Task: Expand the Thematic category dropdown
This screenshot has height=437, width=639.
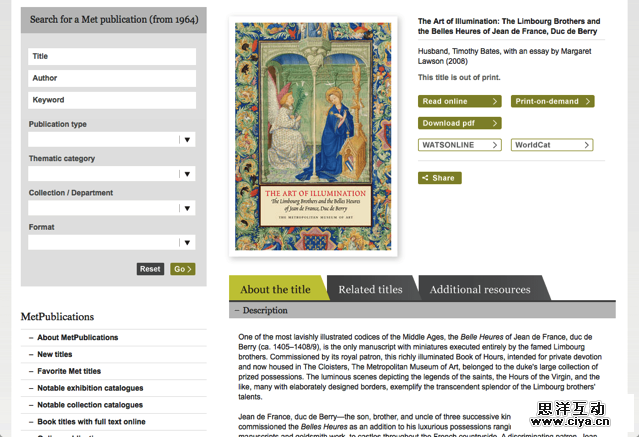Action: [x=111, y=174]
